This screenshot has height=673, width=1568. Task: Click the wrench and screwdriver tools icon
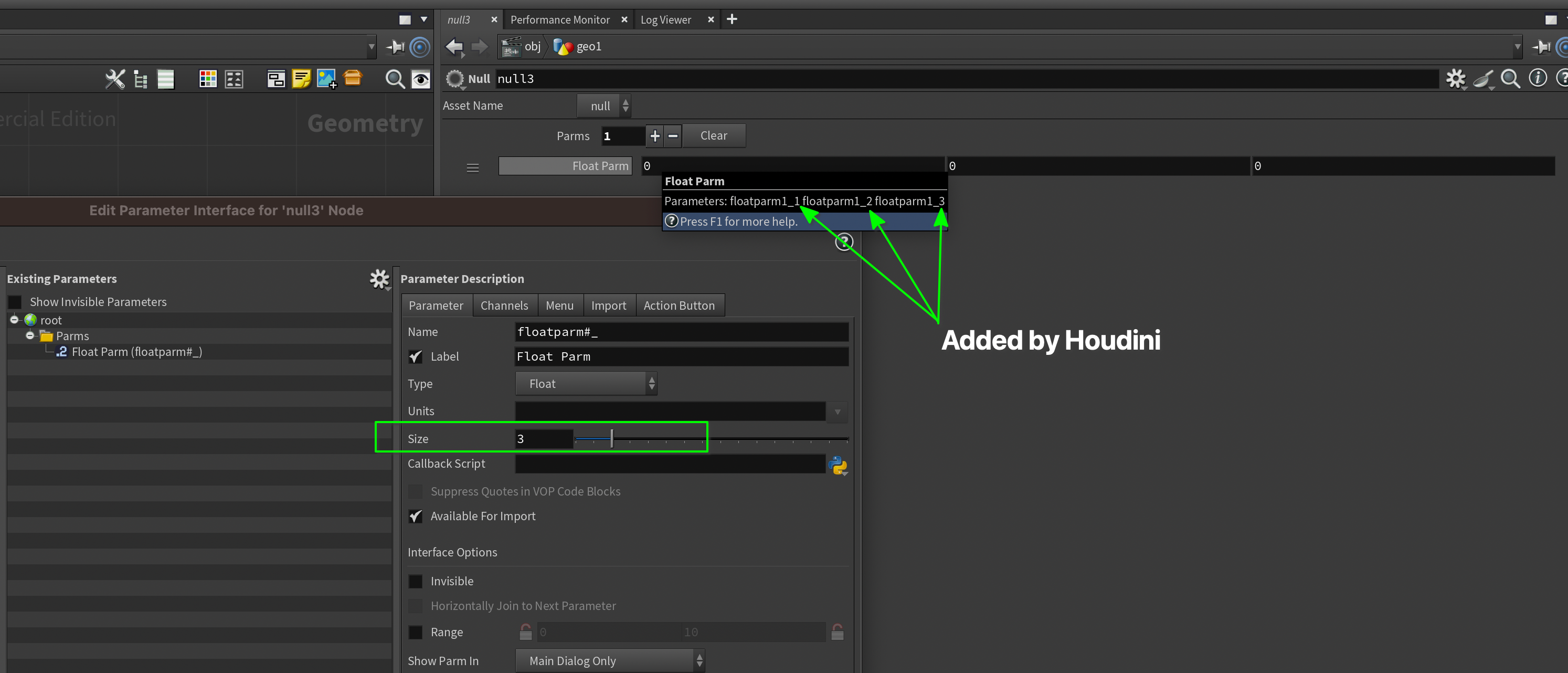click(x=114, y=79)
